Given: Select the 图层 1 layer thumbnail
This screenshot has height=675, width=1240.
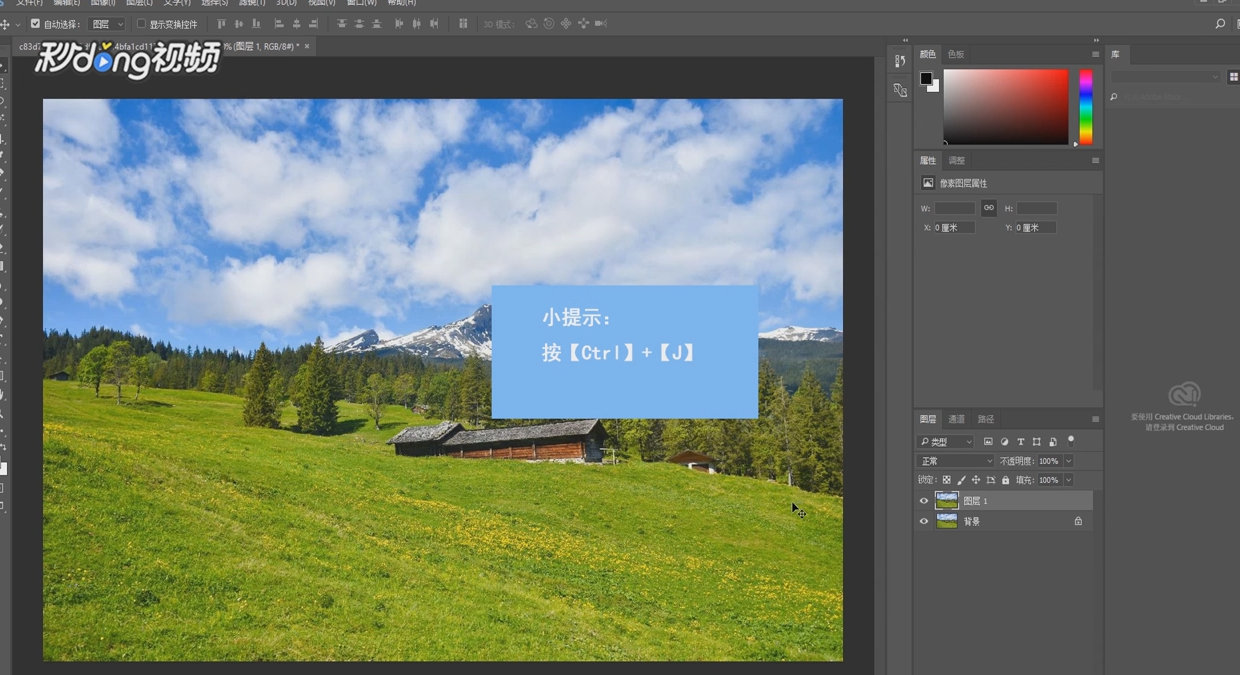Looking at the screenshot, I should 946,501.
